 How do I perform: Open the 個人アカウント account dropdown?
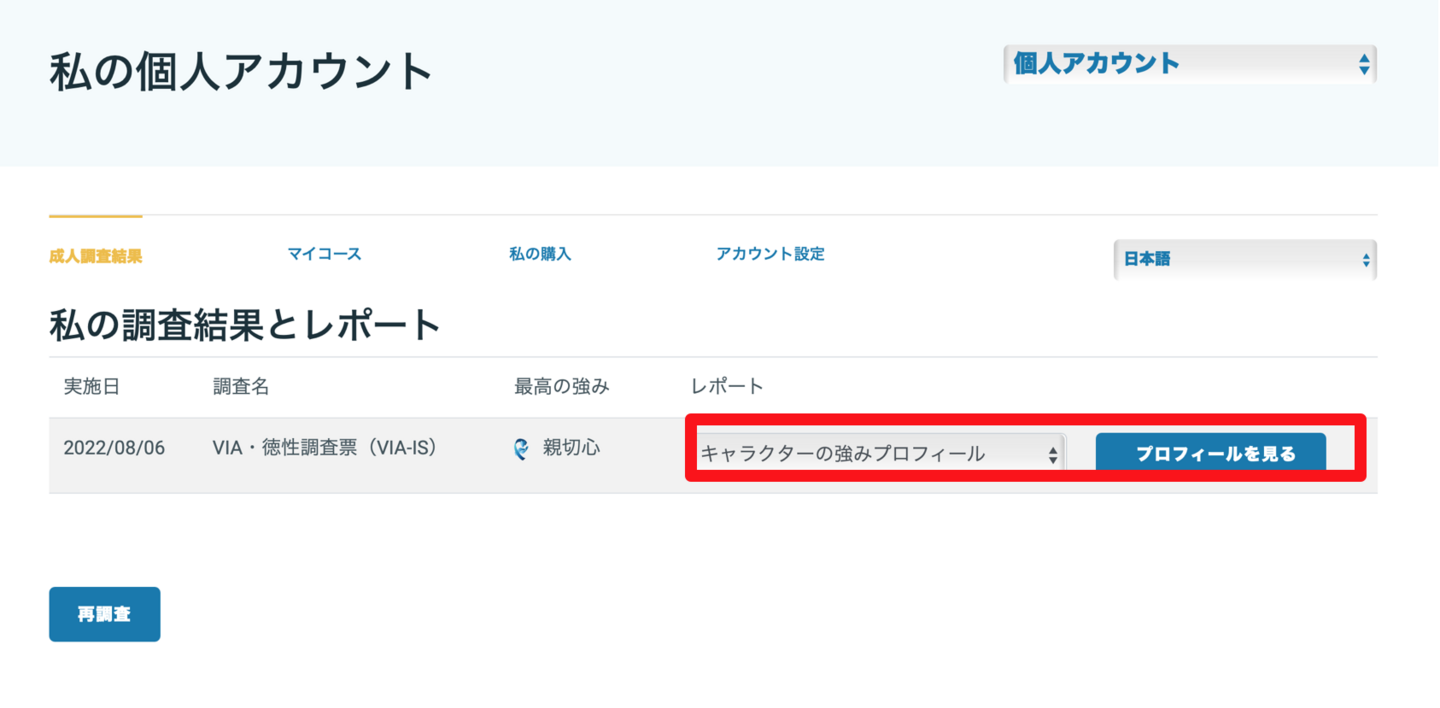tap(1188, 65)
